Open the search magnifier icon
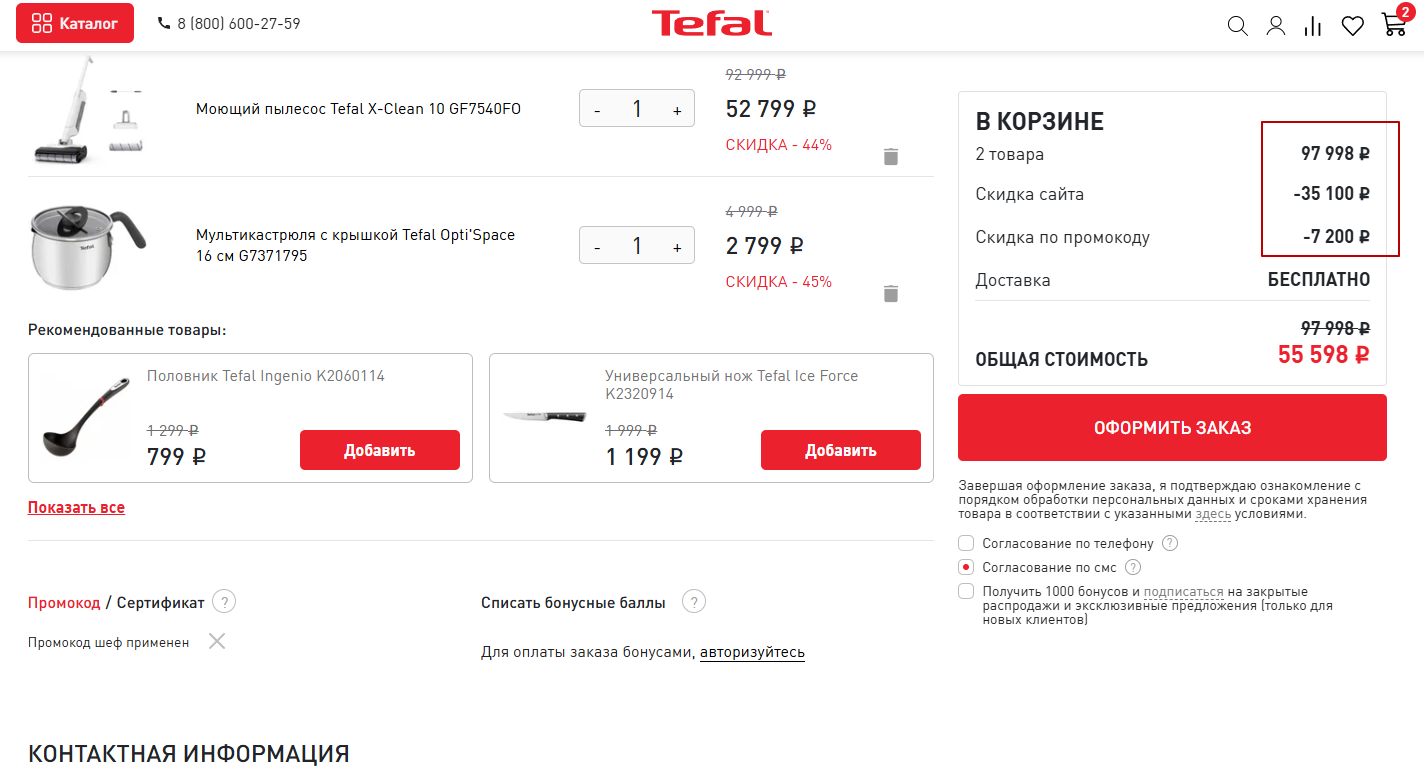 click(x=1237, y=26)
